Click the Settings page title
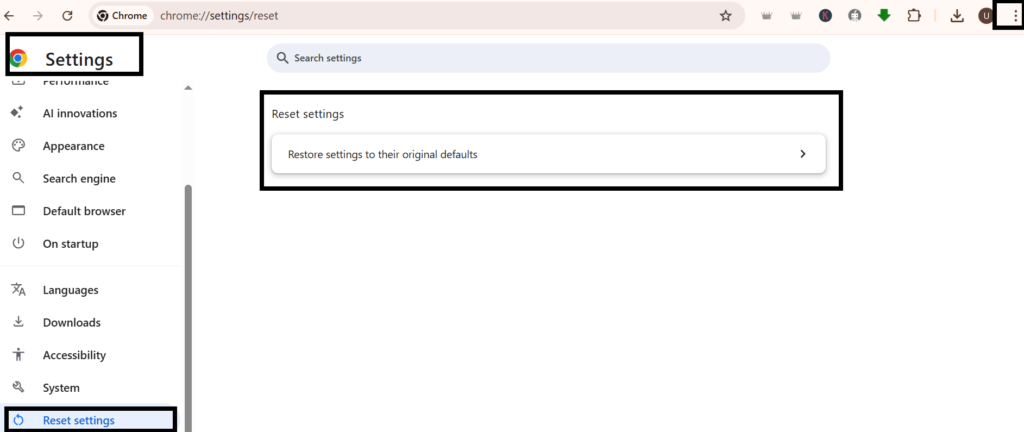 79,59
